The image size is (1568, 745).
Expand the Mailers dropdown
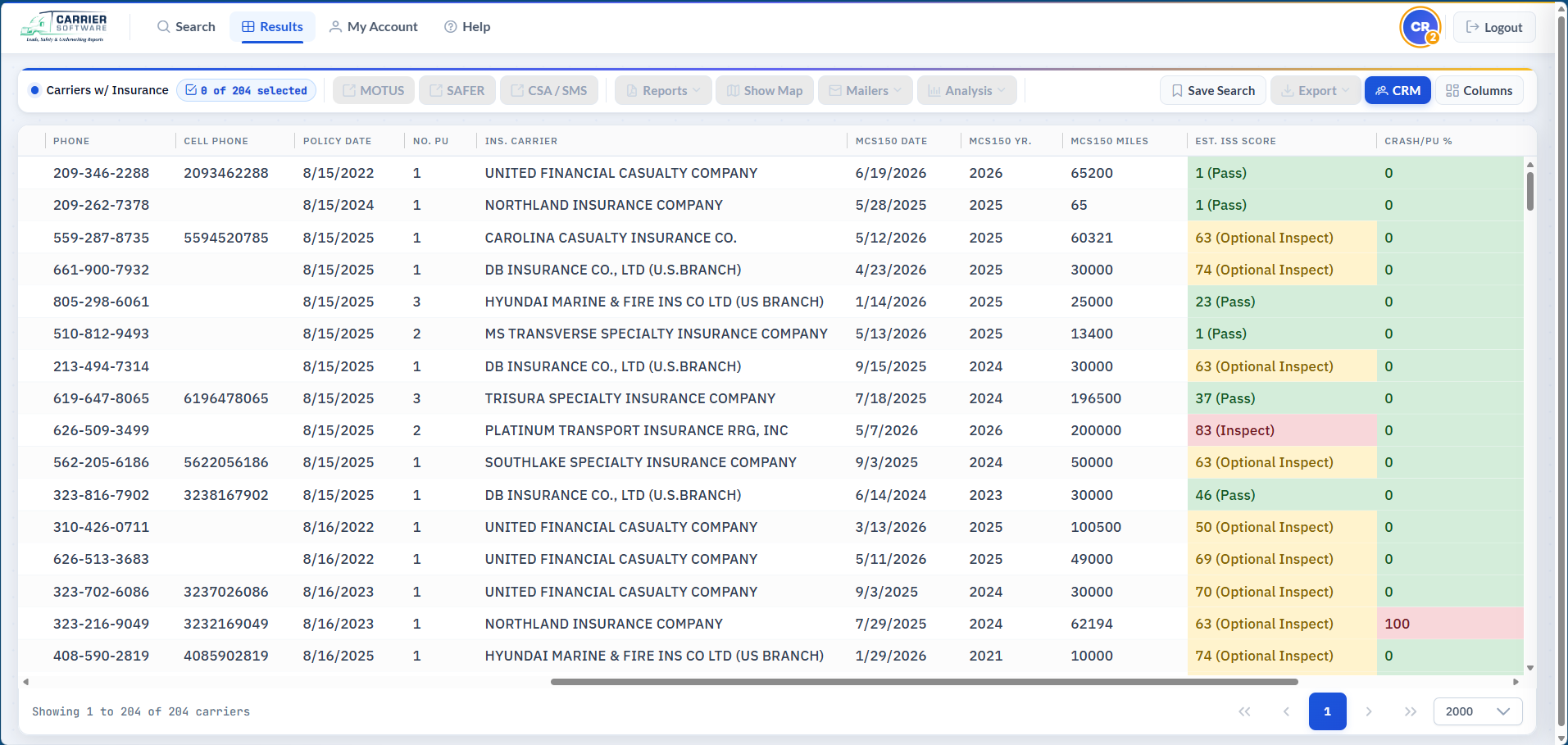[865, 90]
